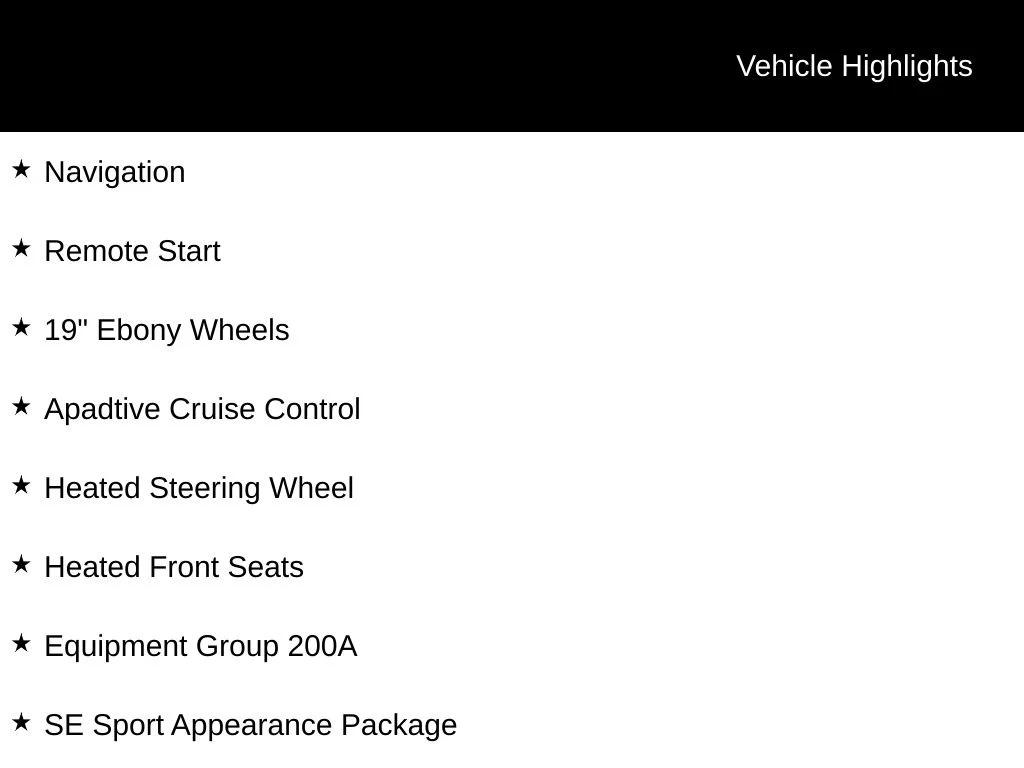Click the black header banner area
Screen dimensions: 1024x768
(512, 66)
